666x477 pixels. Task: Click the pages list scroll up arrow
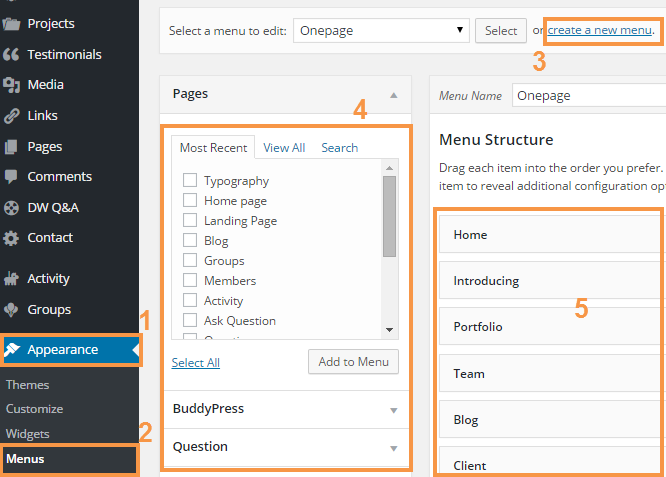pos(389,168)
